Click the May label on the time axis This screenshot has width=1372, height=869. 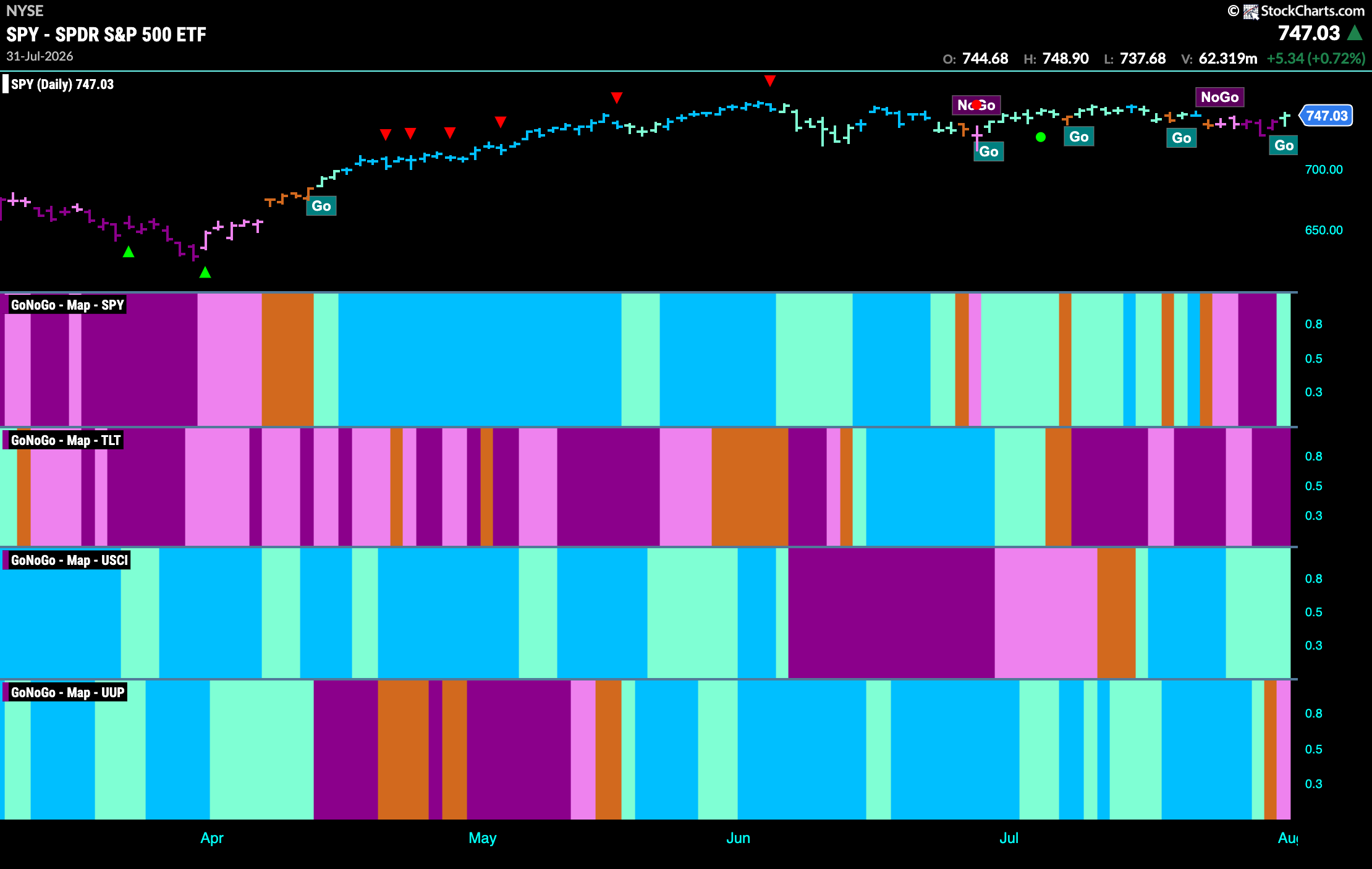(482, 838)
